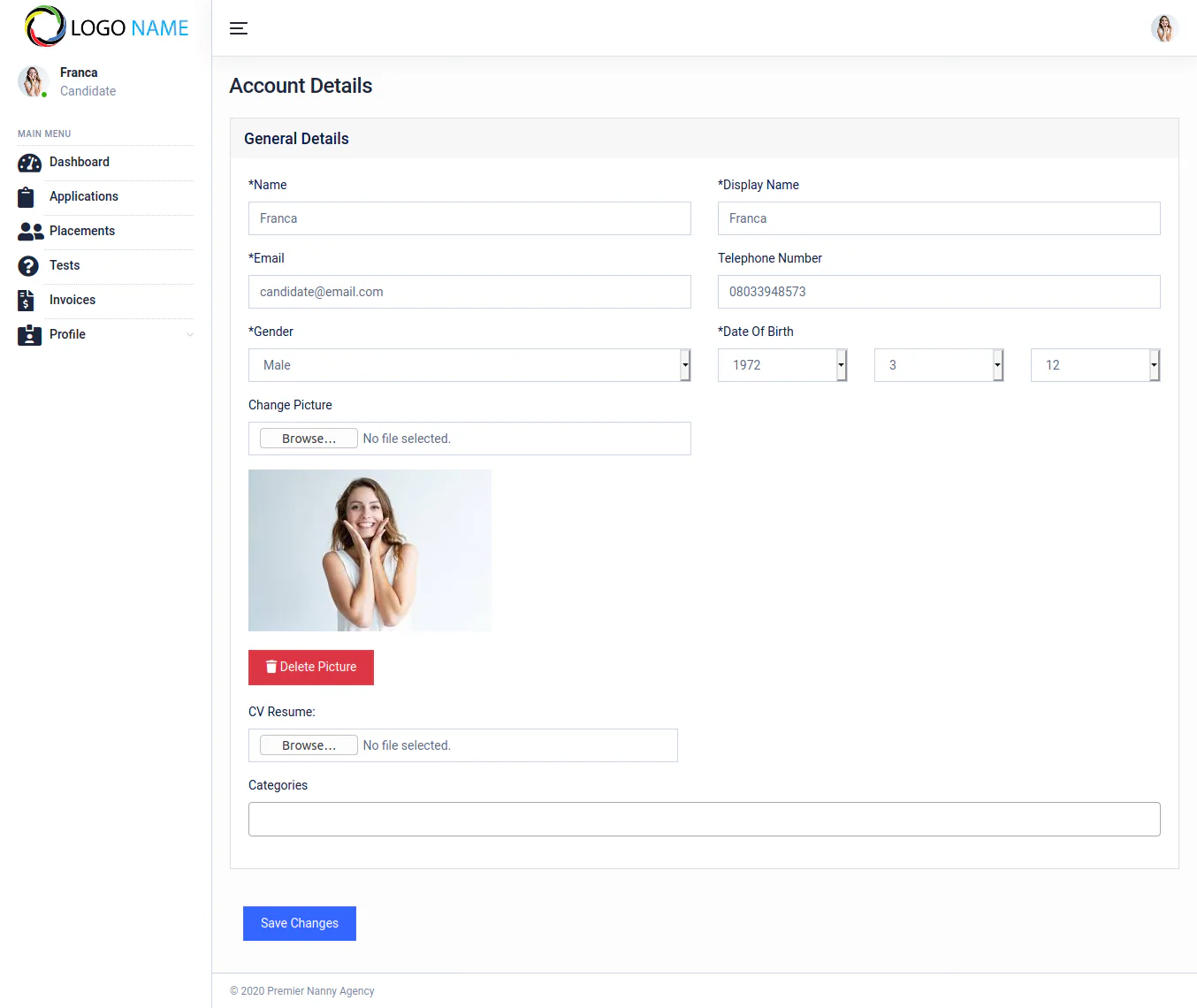Screen dimensions: 1197x1008
Task: Click the Placements people icon
Action: 30,232
